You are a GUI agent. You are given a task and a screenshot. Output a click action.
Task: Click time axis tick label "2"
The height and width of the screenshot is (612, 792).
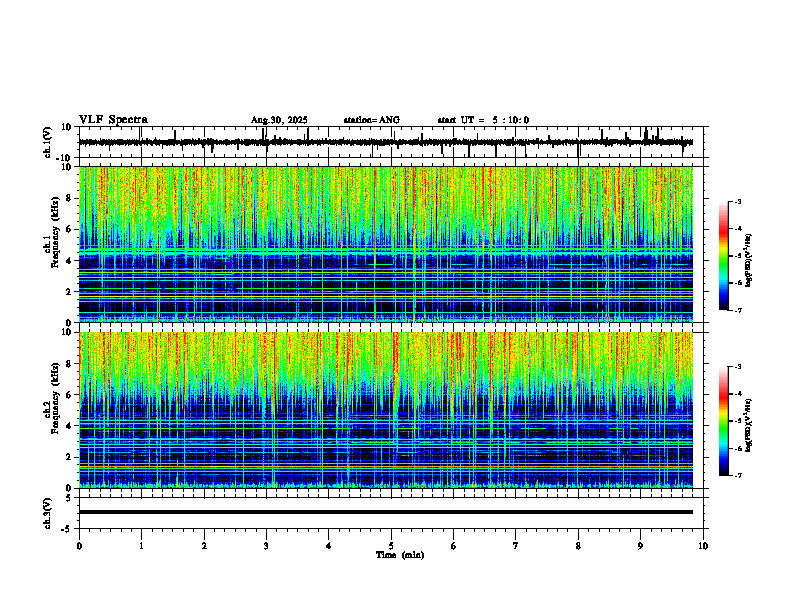(x=204, y=546)
